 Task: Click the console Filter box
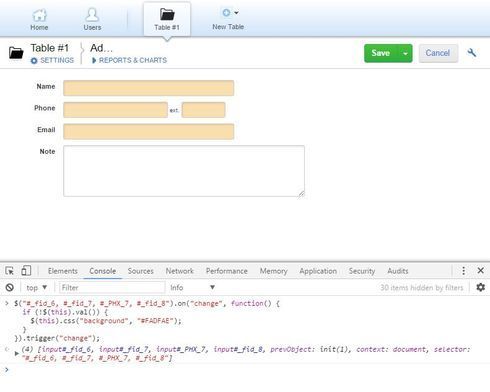(x=112, y=287)
